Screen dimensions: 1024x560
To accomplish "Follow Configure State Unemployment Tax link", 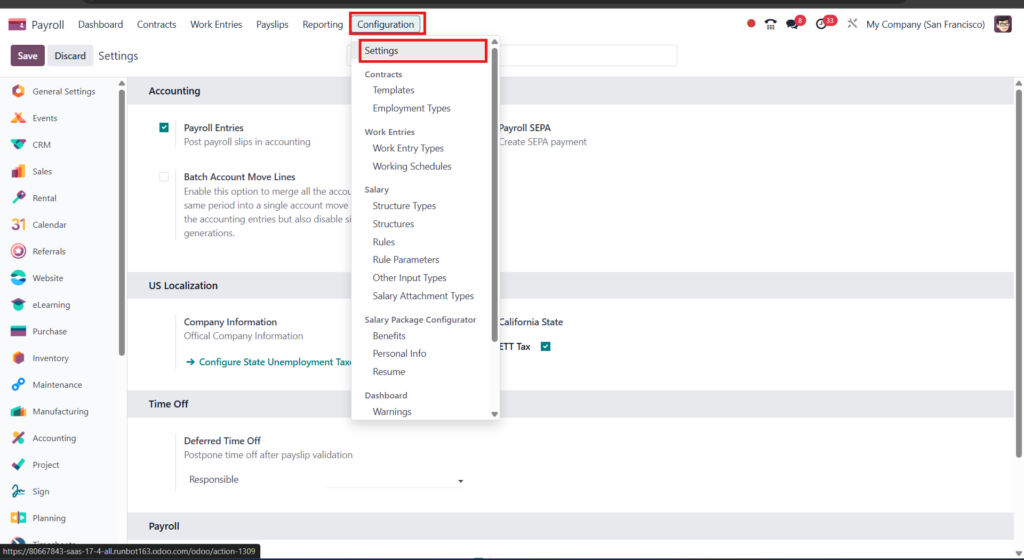I will [x=269, y=362].
